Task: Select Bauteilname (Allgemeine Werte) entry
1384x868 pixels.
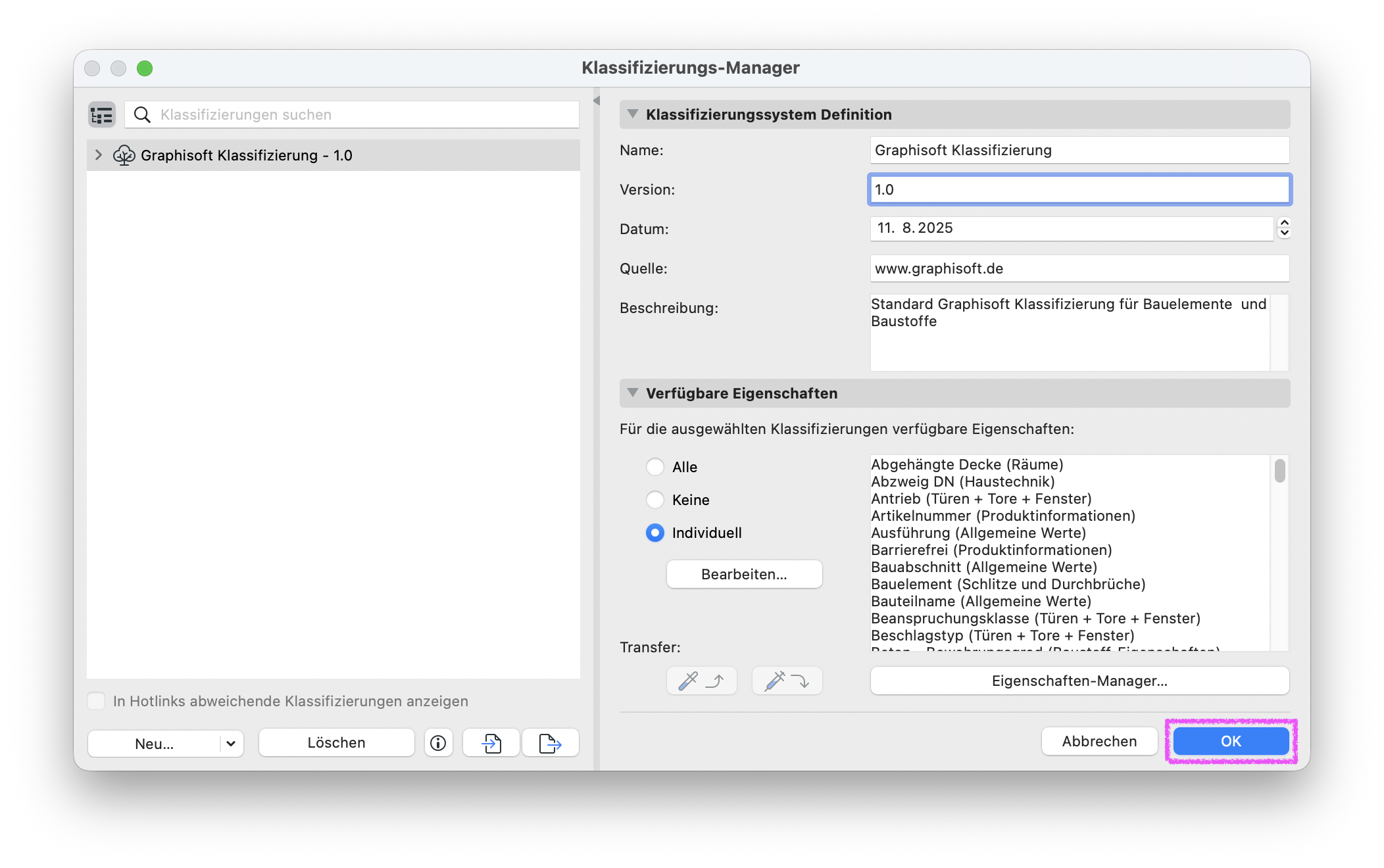Action: tap(981, 601)
